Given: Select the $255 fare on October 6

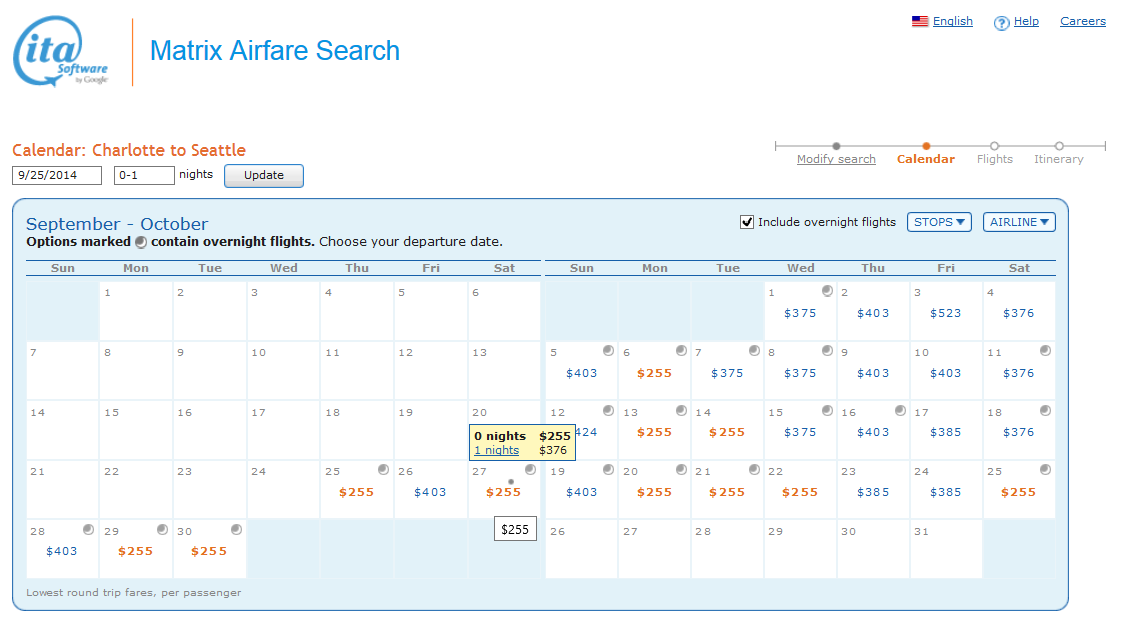Looking at the screenshot, I should (x=654, y=373).
